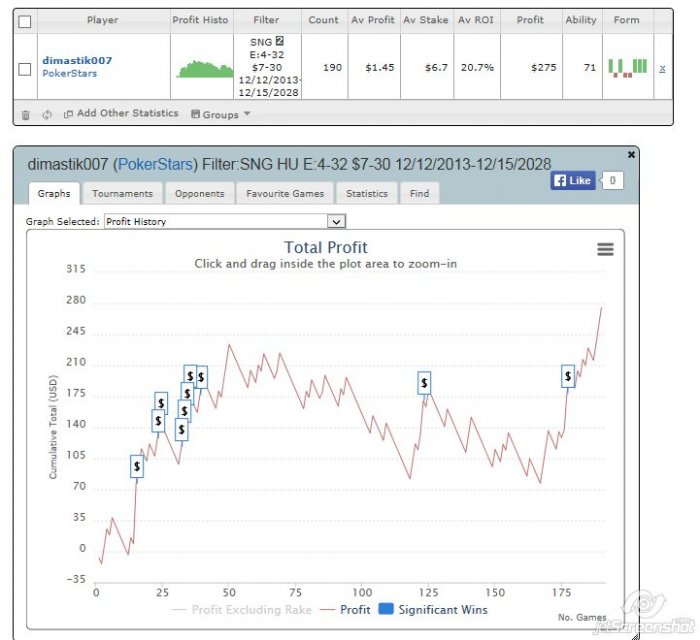Image resolution: width=700 pixels, height=640 pixels.
Task: Tick the select-all checkbox in the table header
Action: pos(25,20)
